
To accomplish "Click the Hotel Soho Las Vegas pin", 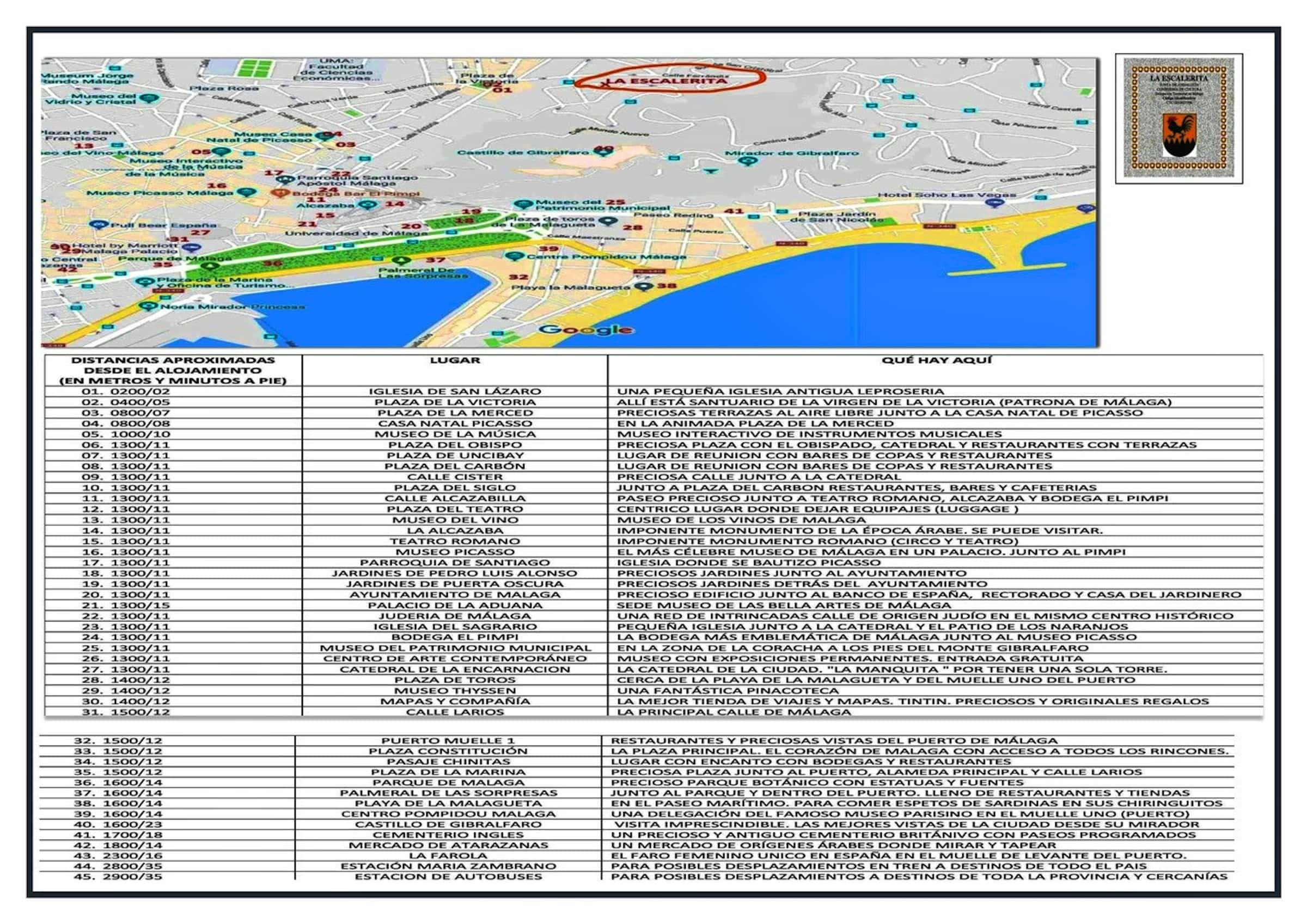I will click(994, 203).
